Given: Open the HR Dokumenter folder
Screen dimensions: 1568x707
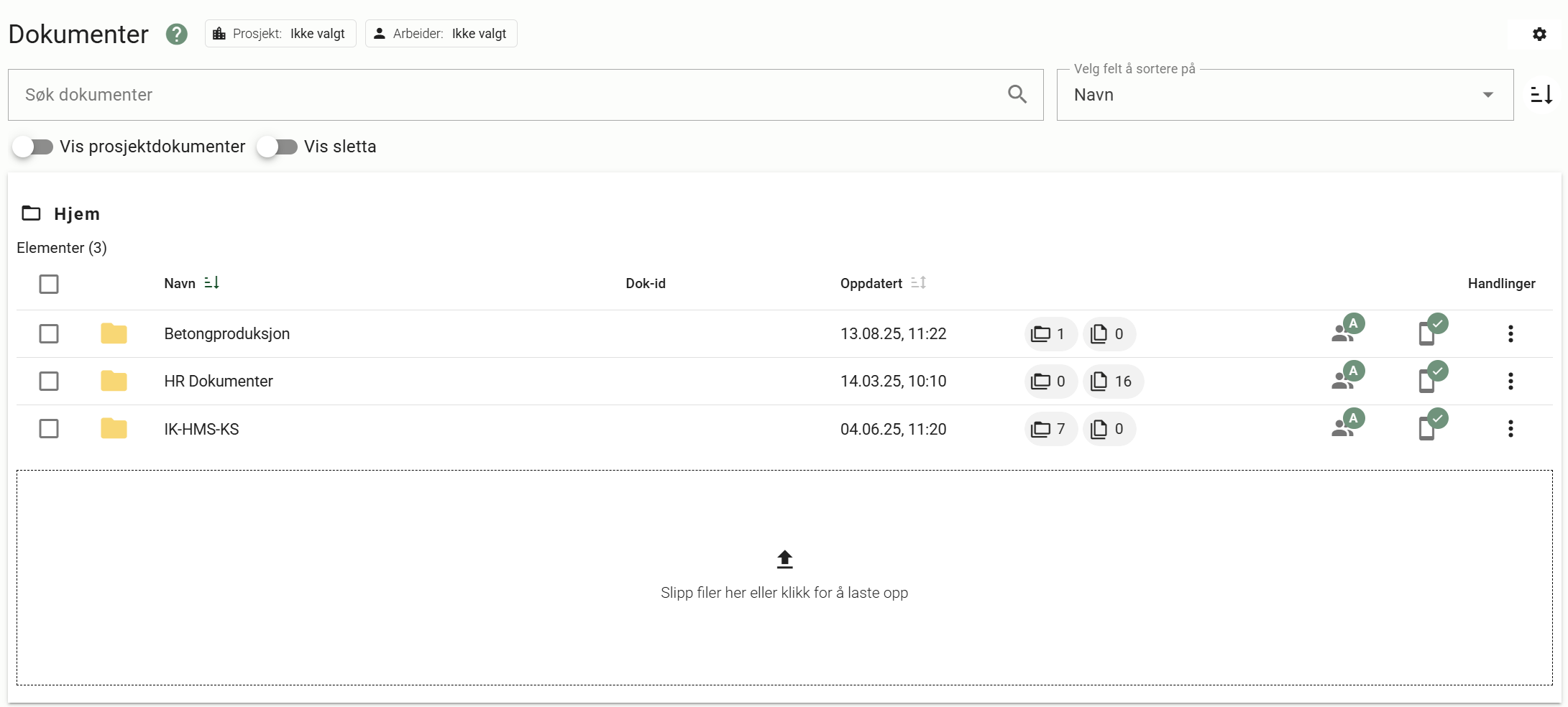Looking at the screenshot, I should click(x=219, y=382).
